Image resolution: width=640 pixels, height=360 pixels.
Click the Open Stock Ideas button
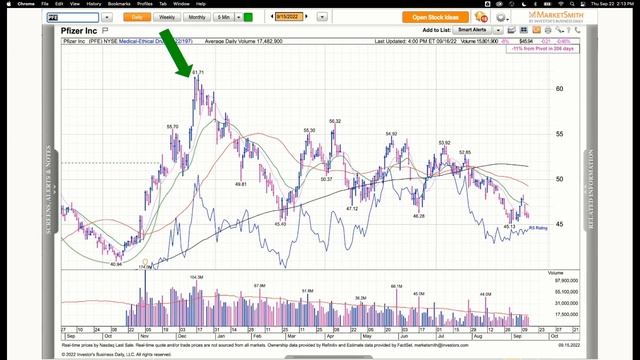[435, 17]
